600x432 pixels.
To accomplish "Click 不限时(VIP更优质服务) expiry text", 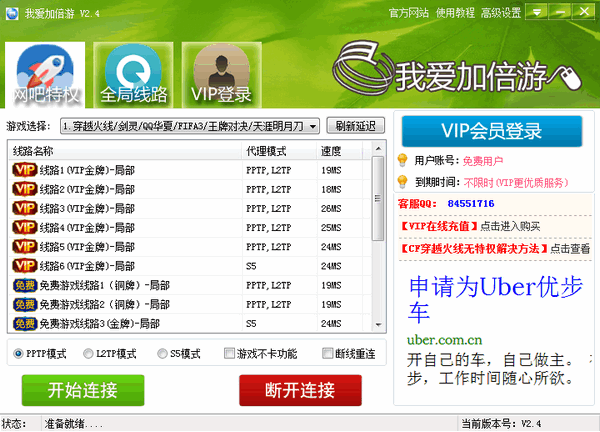I will point(516,183).
